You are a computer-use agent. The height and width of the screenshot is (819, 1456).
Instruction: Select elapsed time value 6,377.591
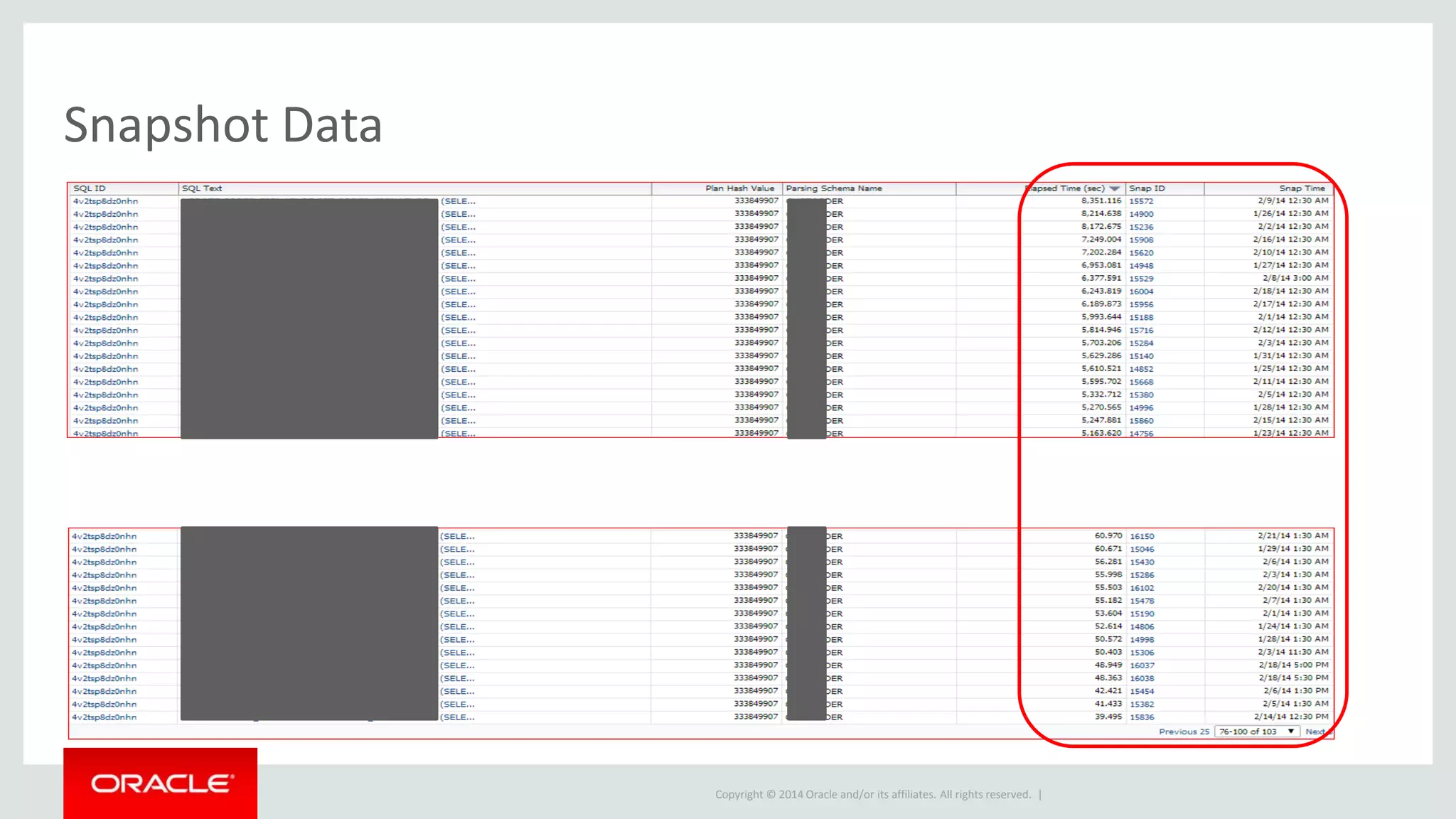(x=1101, y=278)
